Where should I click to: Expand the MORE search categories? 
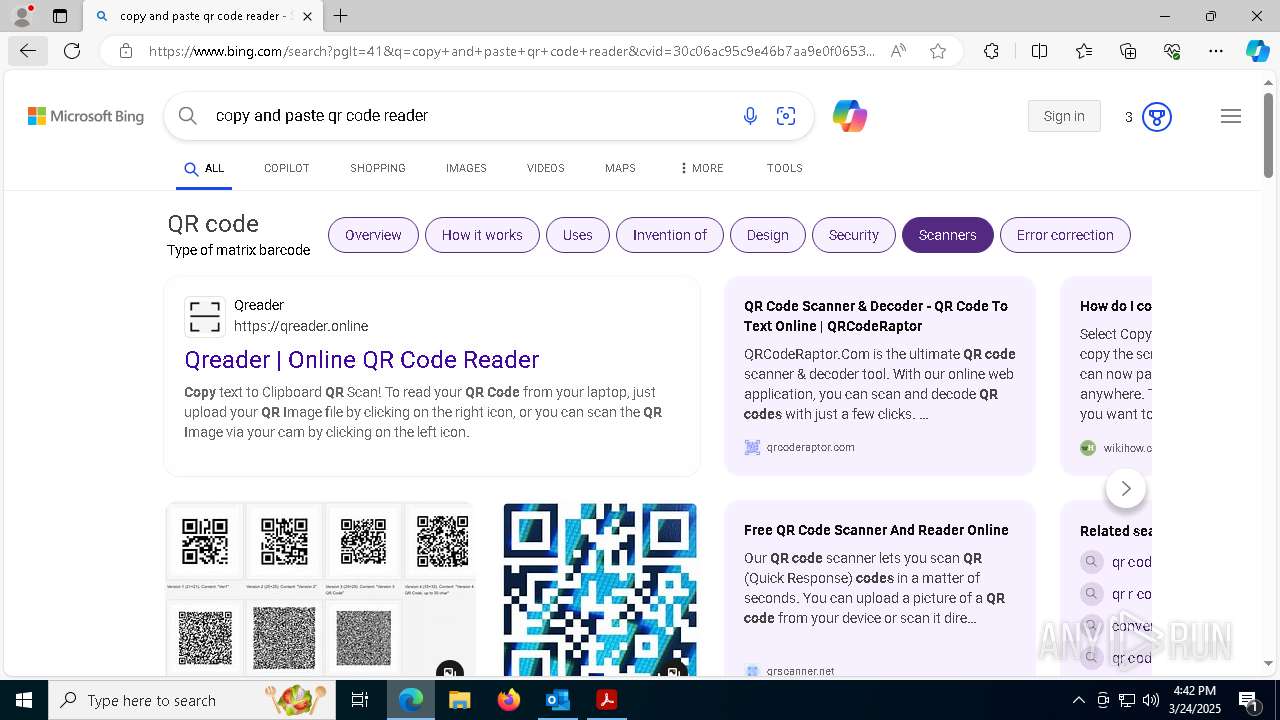pos(701,168)
